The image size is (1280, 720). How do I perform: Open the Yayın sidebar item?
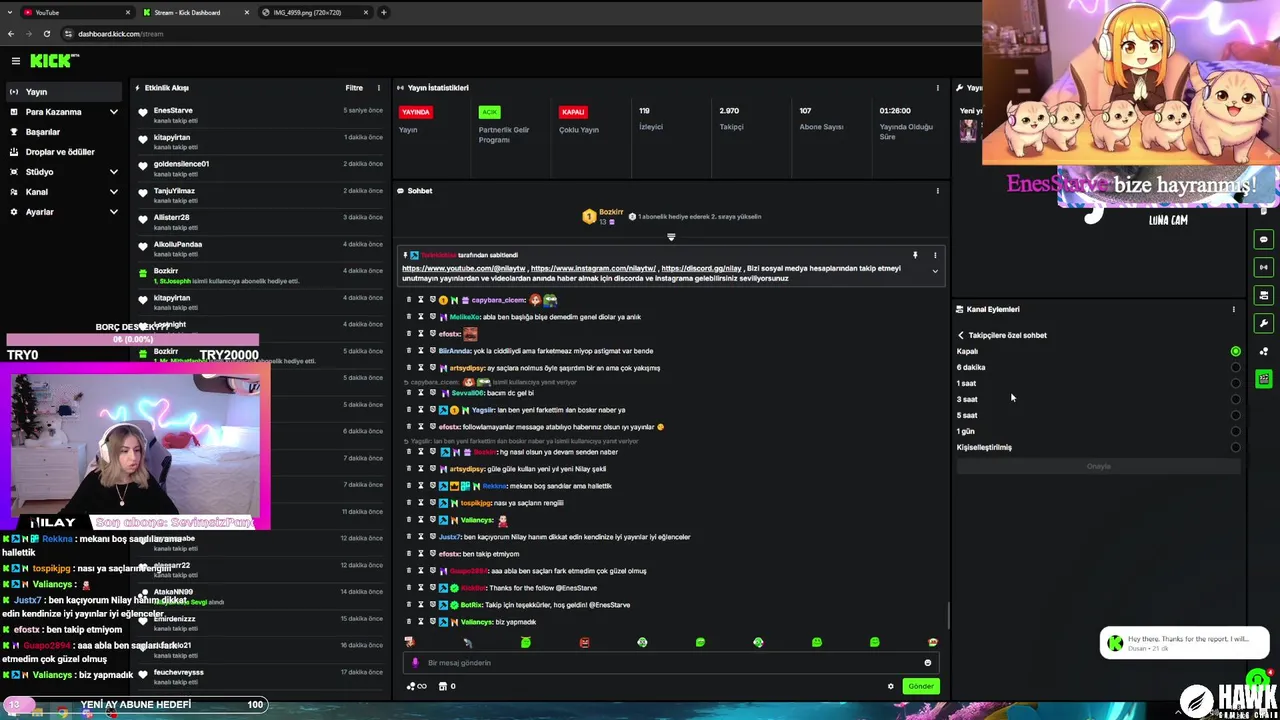coord(64,92)
